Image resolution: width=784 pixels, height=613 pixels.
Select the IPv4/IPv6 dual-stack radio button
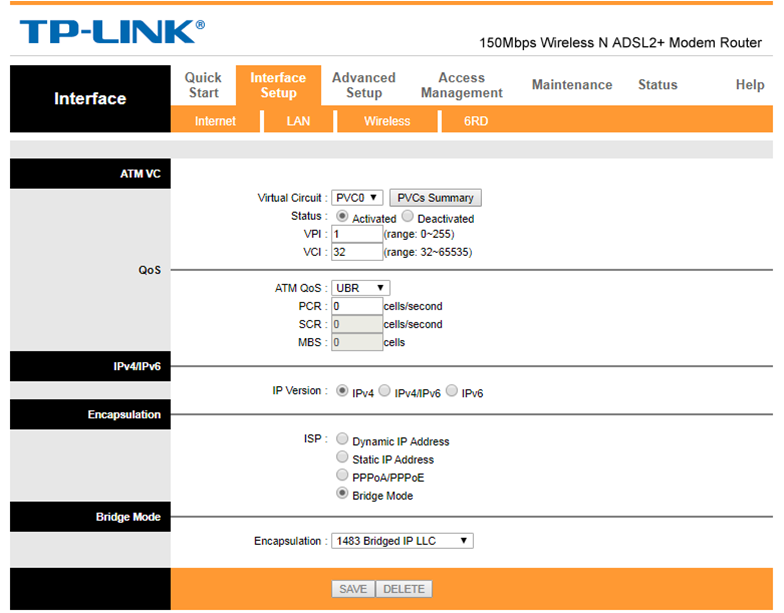385,391
